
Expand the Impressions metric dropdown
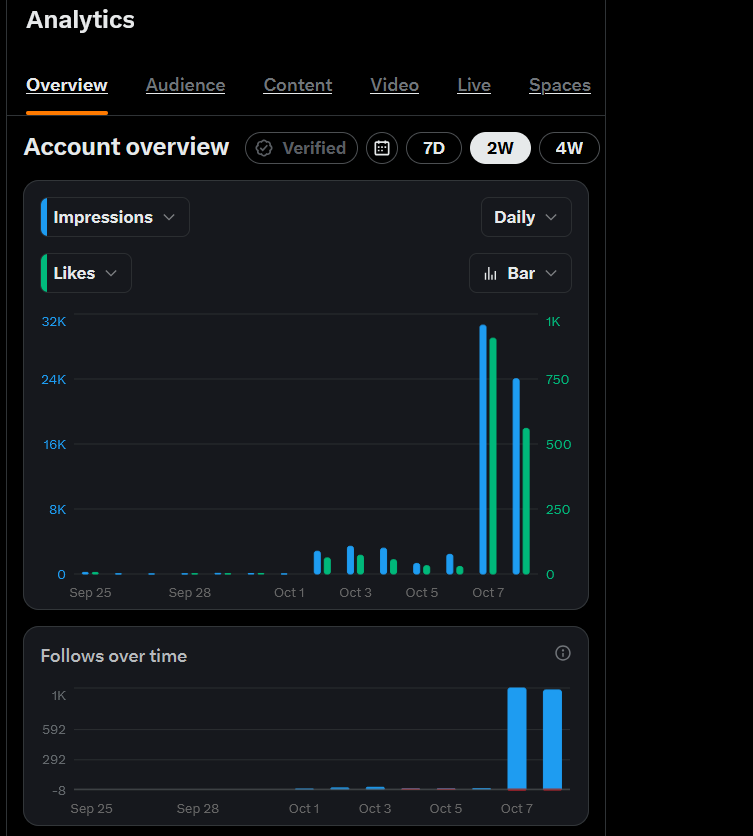(115, 217)
